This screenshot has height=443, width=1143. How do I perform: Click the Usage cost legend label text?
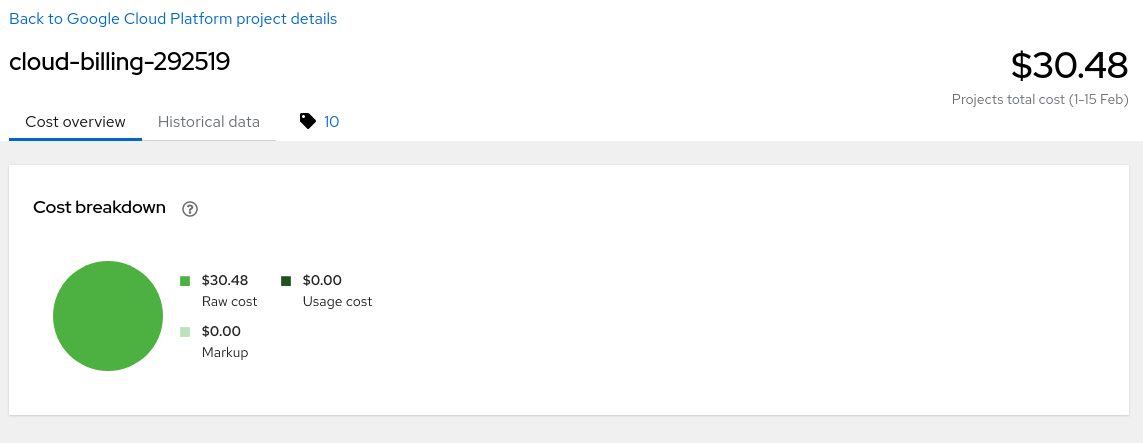tap(337, 301)
